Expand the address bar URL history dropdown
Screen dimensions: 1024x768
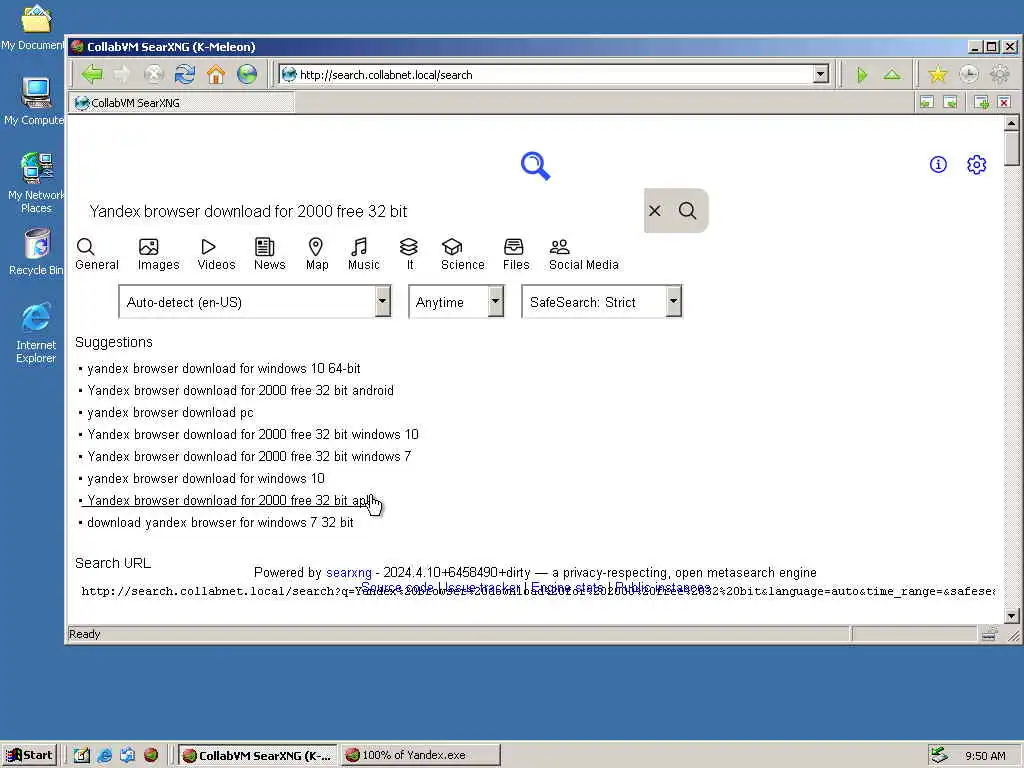(821, 74)
